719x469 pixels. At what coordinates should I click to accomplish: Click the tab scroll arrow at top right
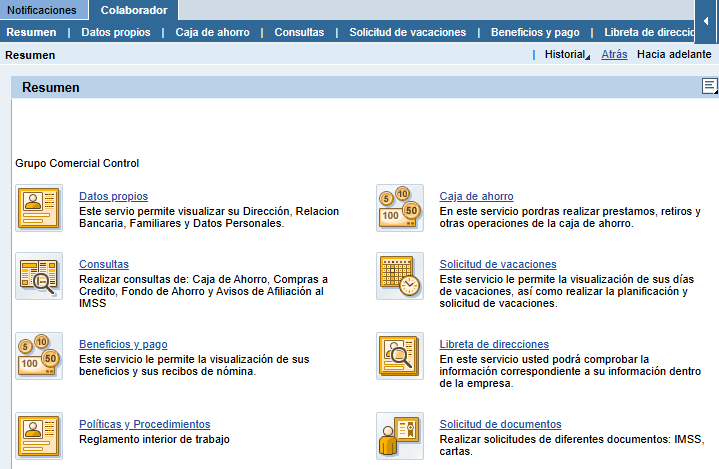click(x=707, y=21)
